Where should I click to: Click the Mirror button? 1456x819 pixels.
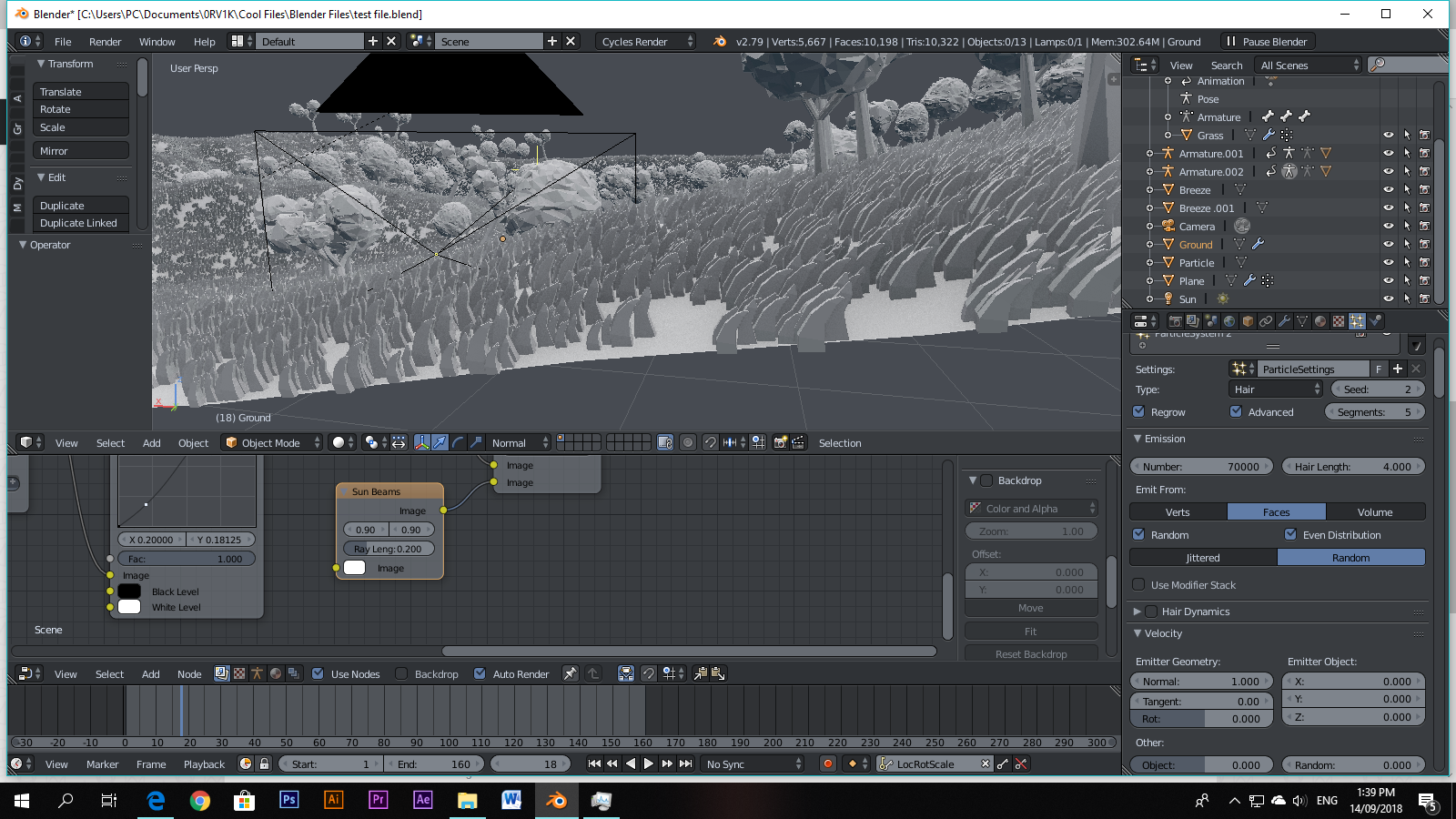[81, 150]
